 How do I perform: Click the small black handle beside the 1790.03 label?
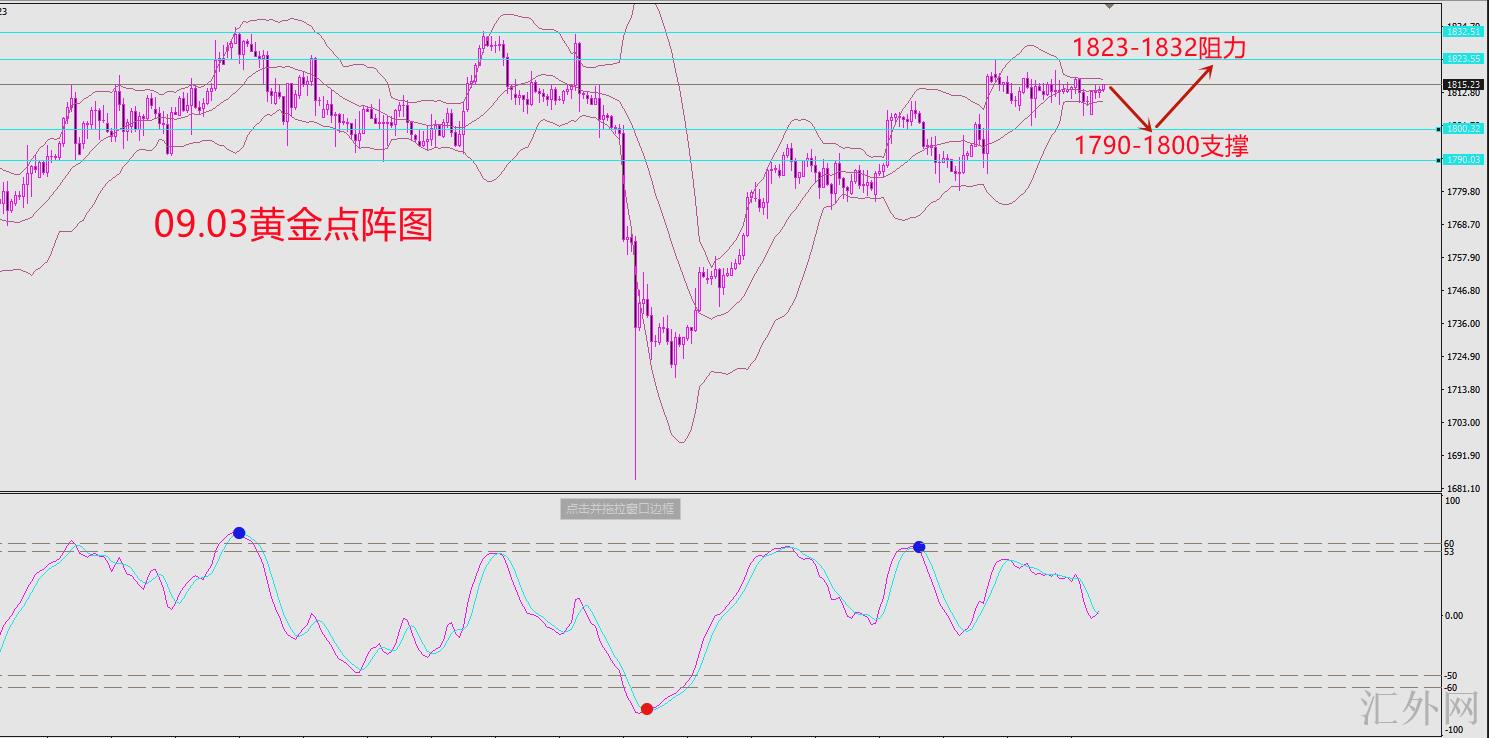point(1439,160)
